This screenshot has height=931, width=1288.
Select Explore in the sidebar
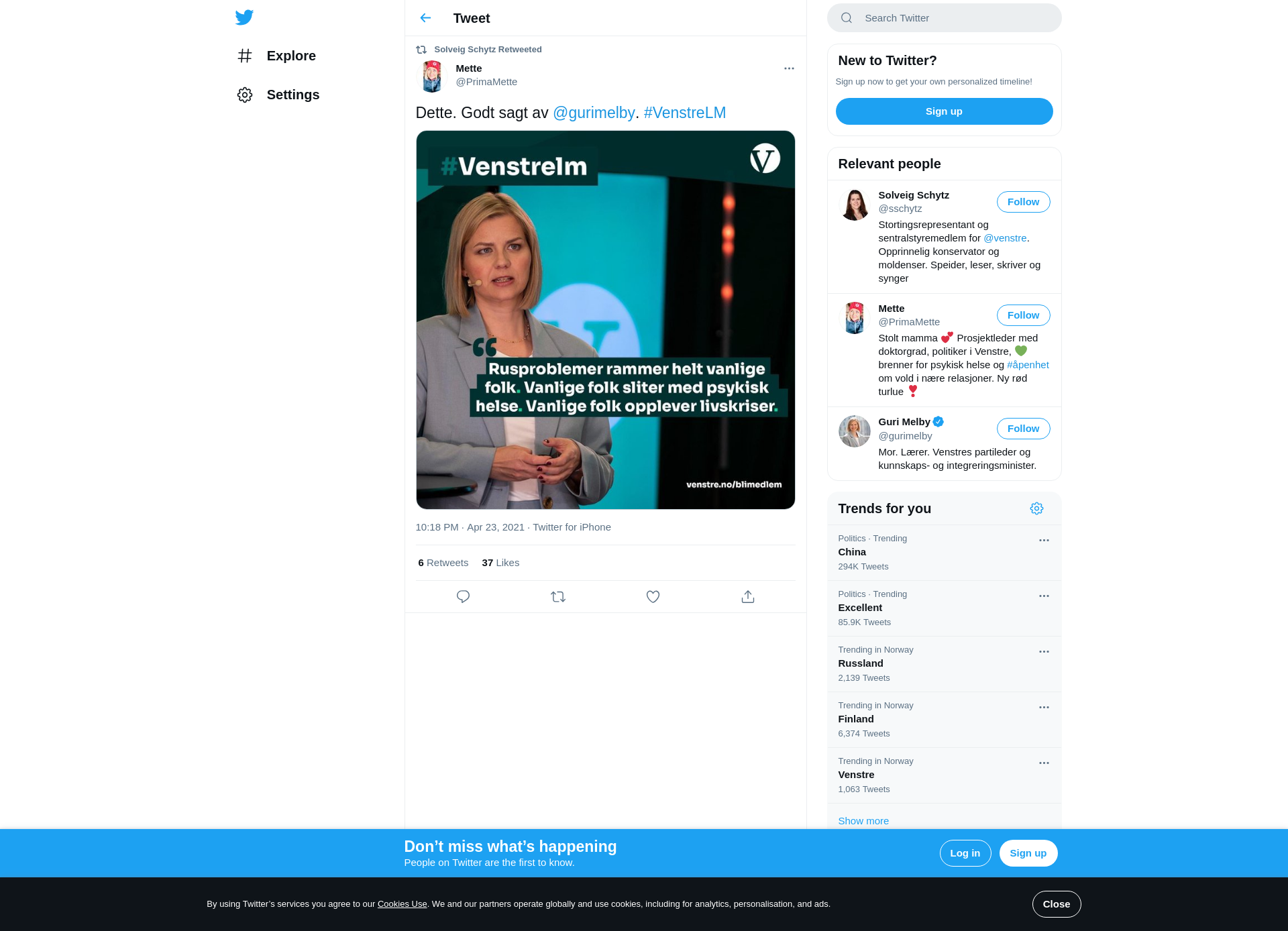(291, 56)
